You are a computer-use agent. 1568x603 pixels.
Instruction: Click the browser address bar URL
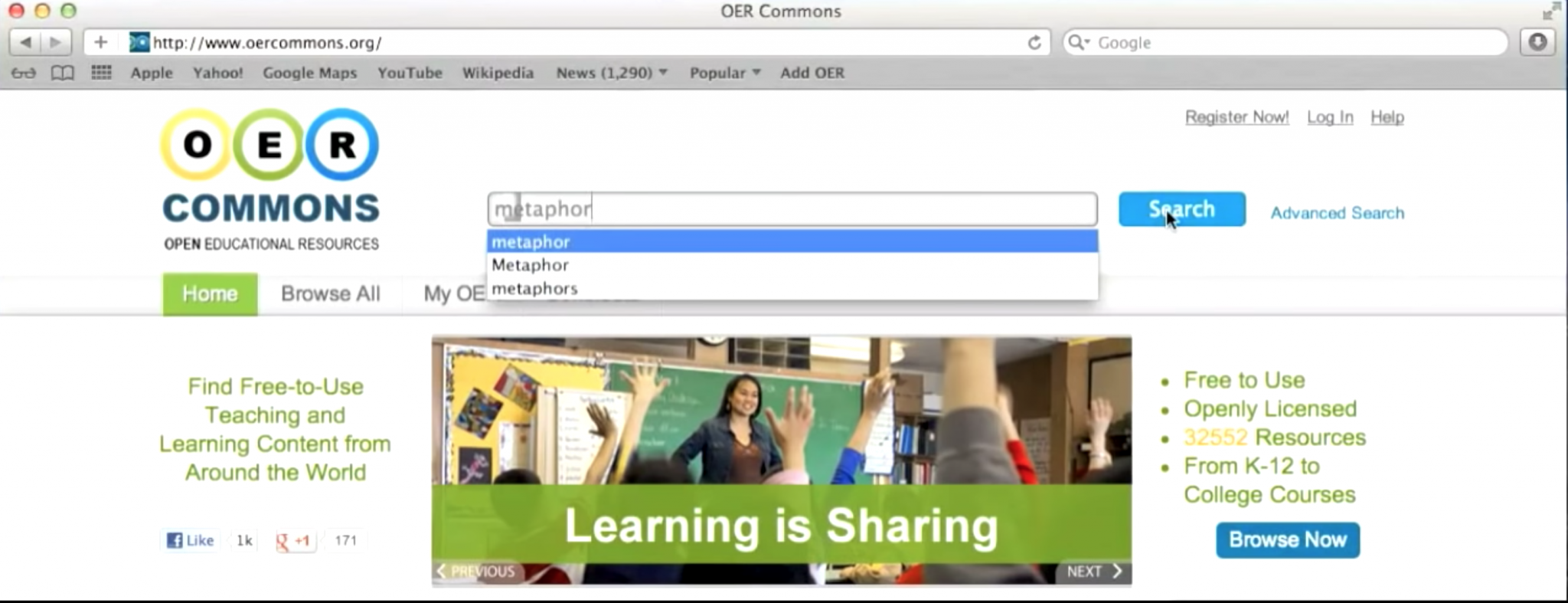[267, 43]
